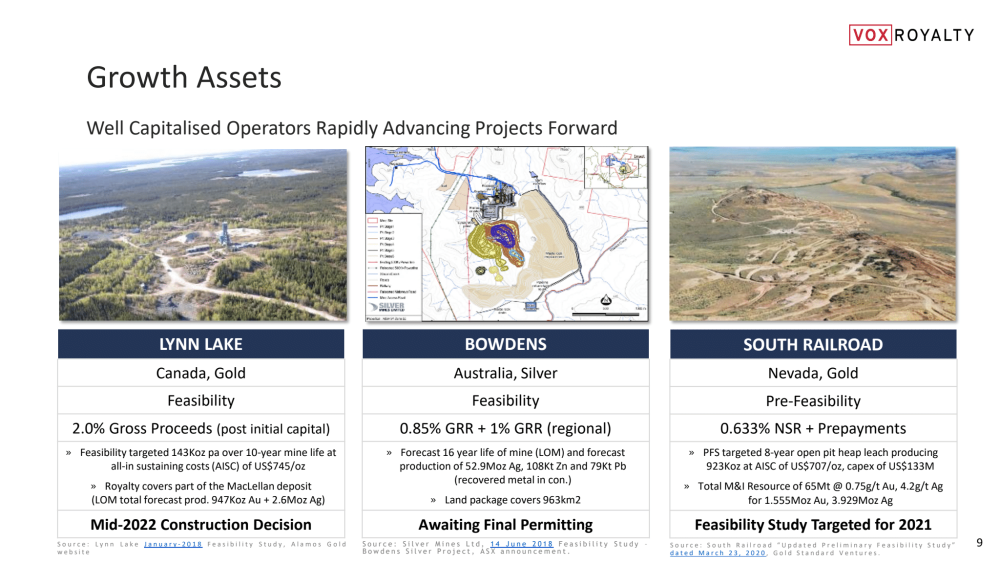Click the SOUTH RAILROAD header
Viewport: 1000px width, 563px height.
[813, 344]
